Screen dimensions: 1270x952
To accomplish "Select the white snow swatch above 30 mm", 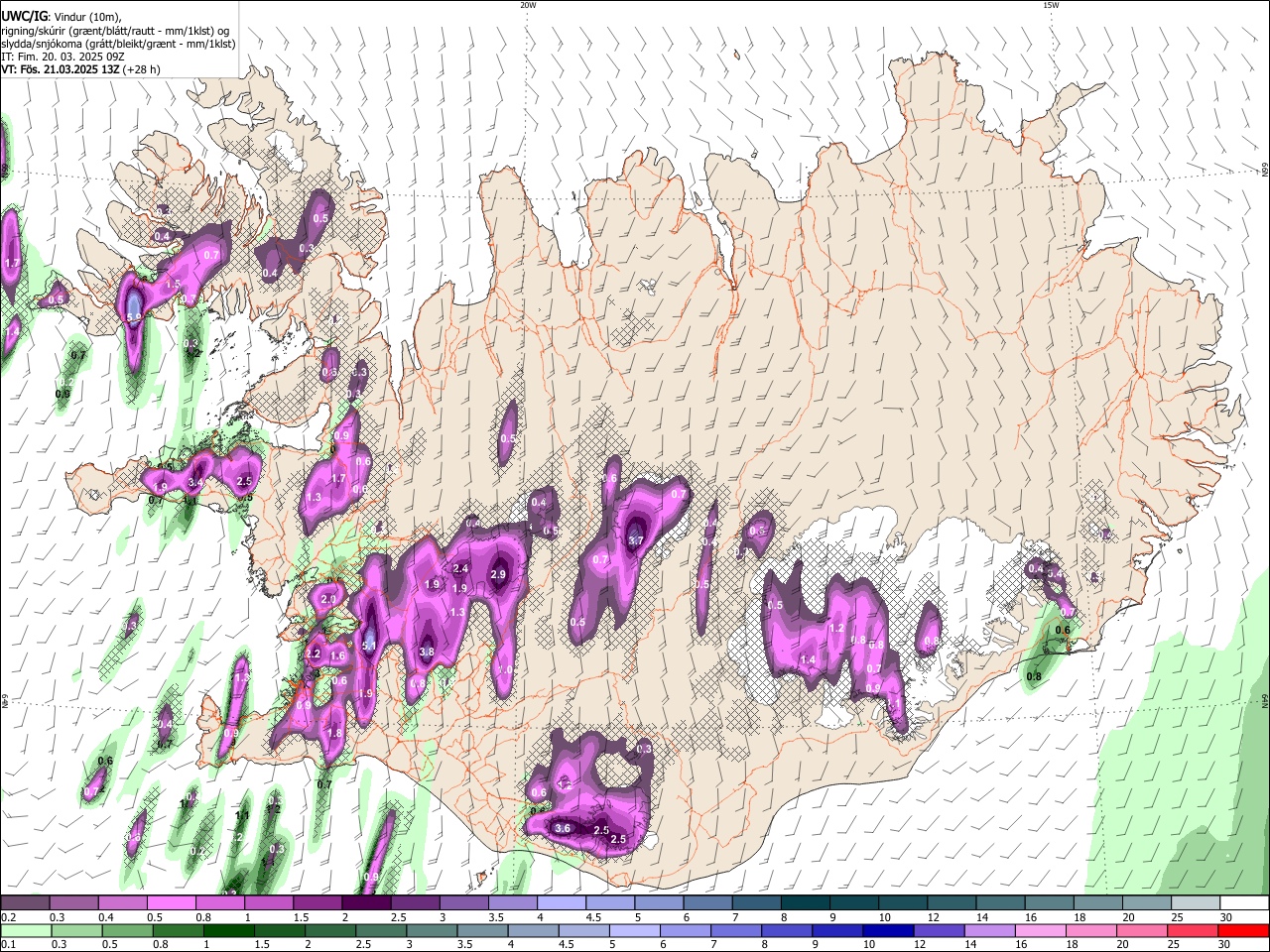I will click(1245, 903).
